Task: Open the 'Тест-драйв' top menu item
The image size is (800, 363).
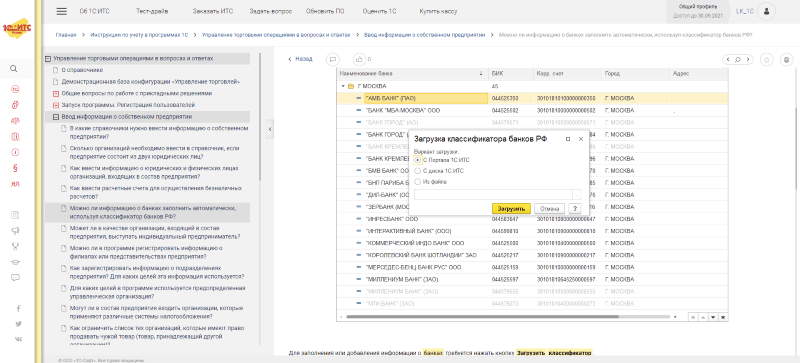Action: coord(153,11)
